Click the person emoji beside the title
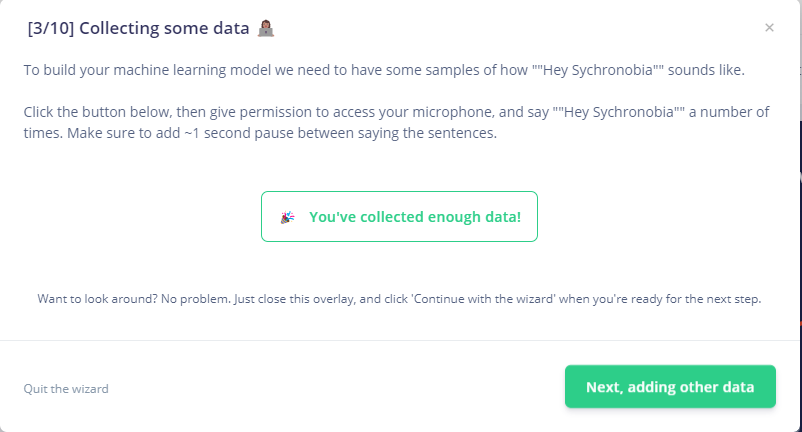802x432 pixels. click(x=265, y=28)
